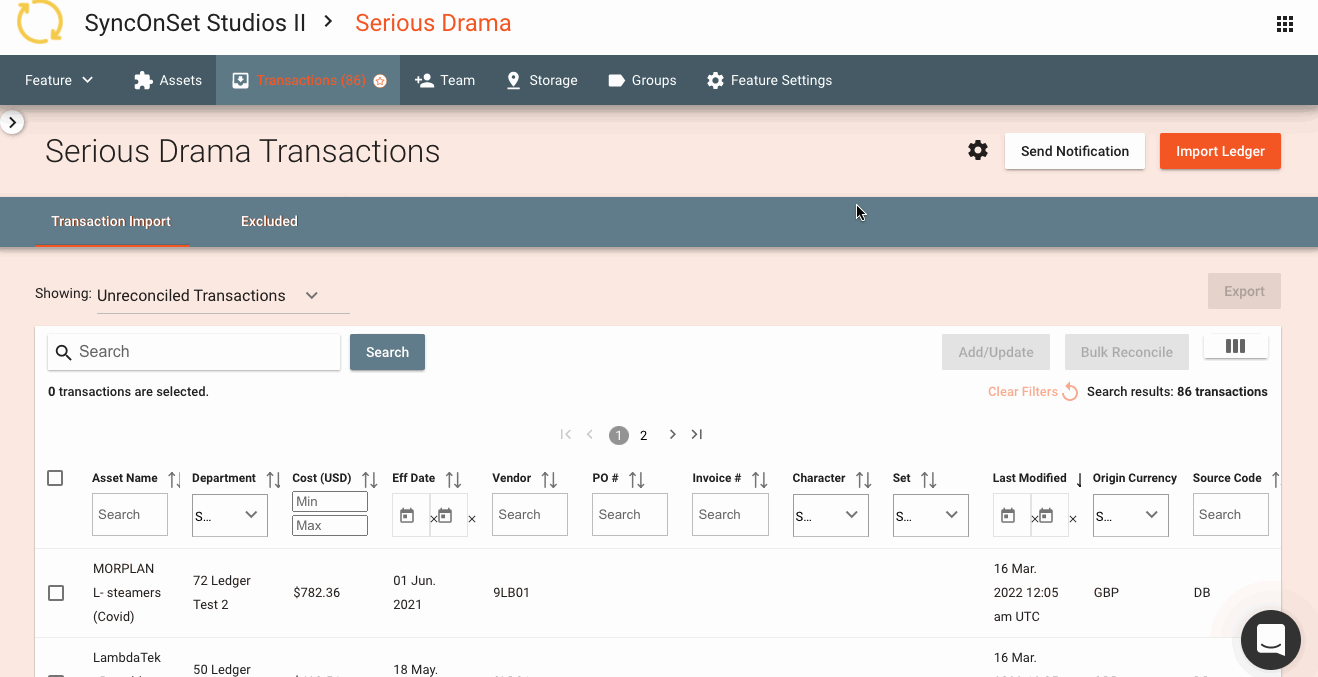The width and height of the screenshot is (1318, 677).
Task: Open Last Modified start calendar picker
Action: click(x=1008, y=516)
